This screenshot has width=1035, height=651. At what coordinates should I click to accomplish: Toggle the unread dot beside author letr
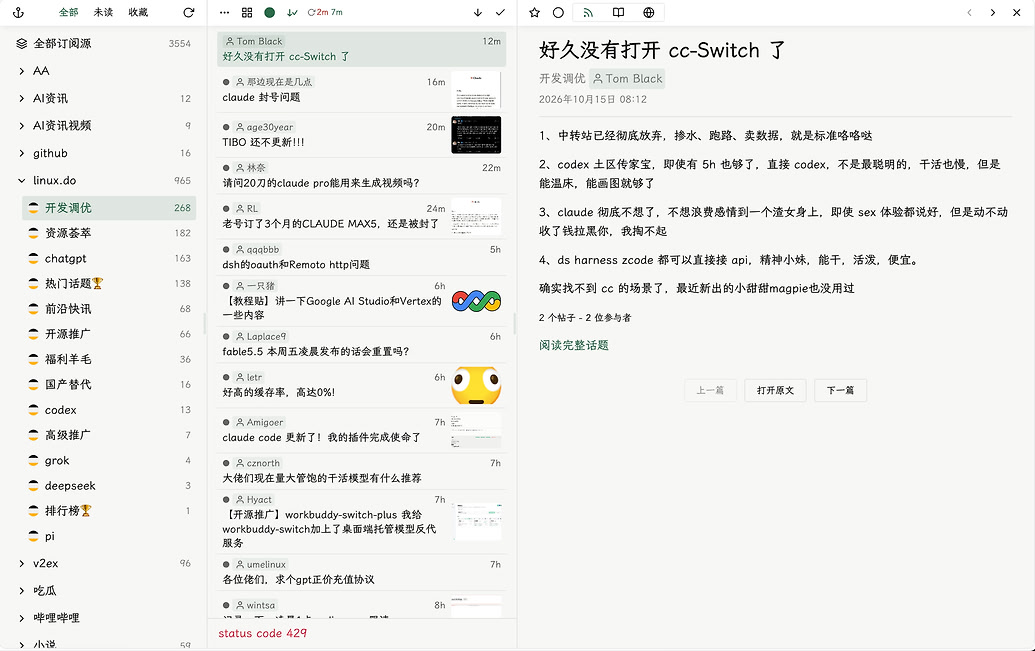tap(226, 378)
